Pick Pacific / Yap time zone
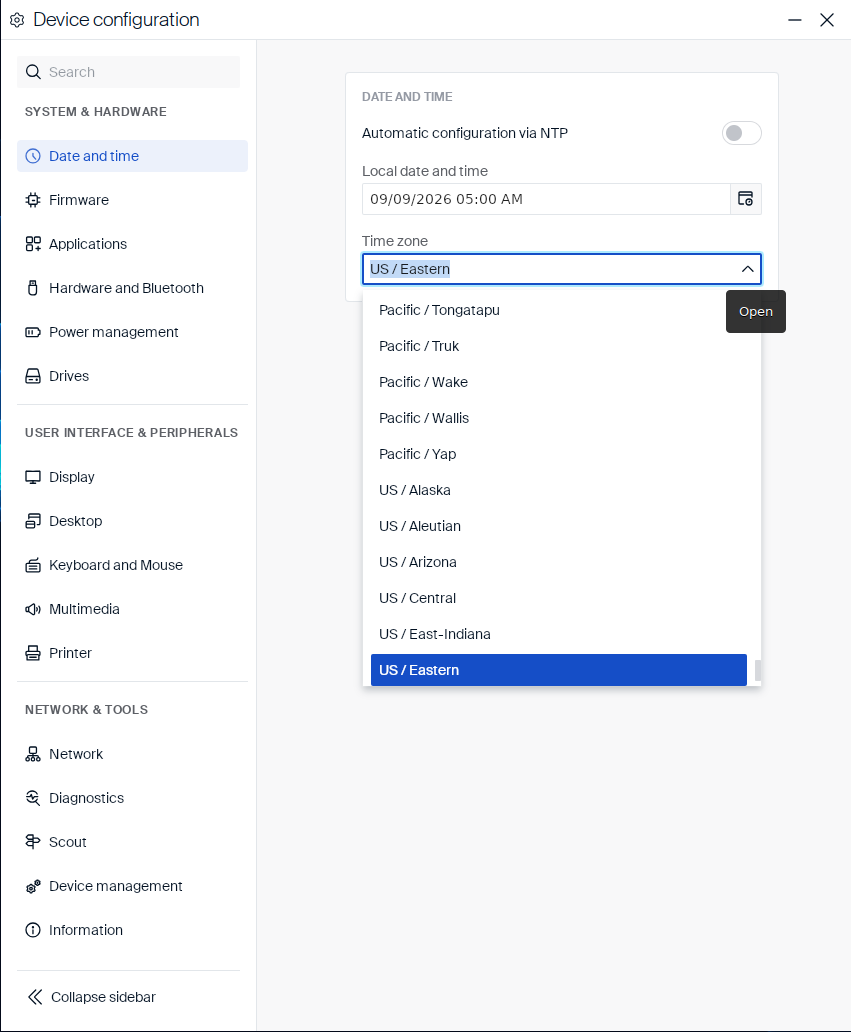851x1032 pixels. click(x=559, y=454)
